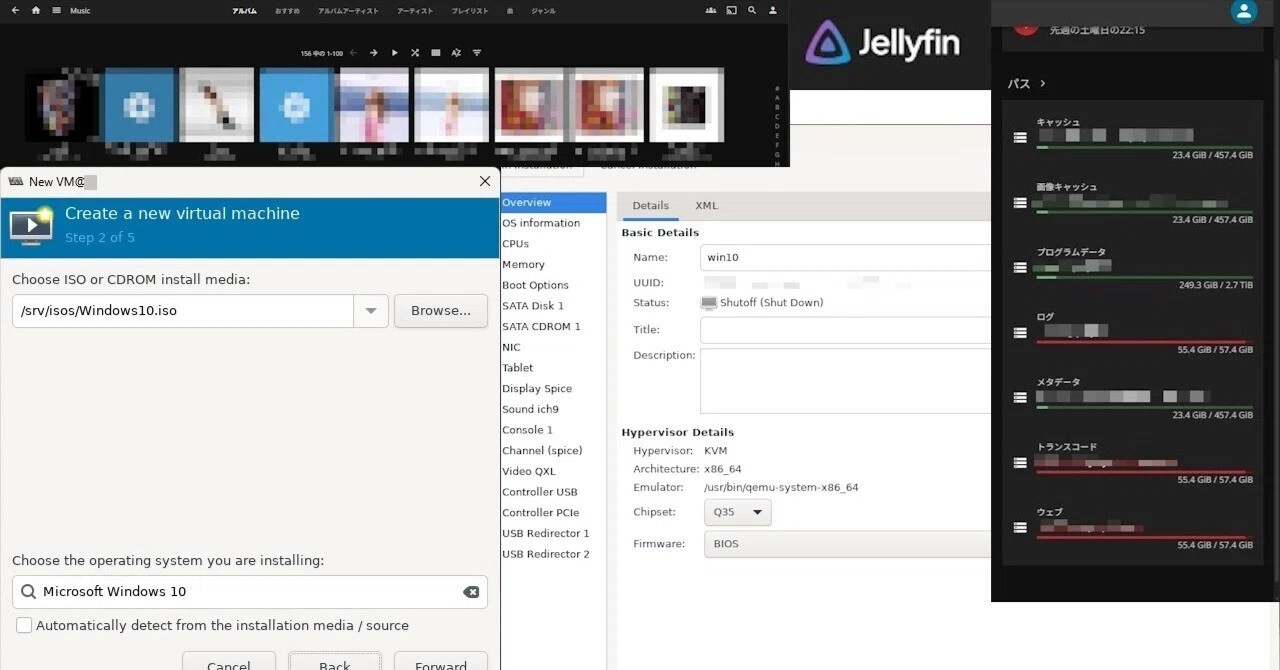The width and height of the screenshot is (1280, 670).
Task: Click the ISO path input field
Action: [x=183, y=311]
